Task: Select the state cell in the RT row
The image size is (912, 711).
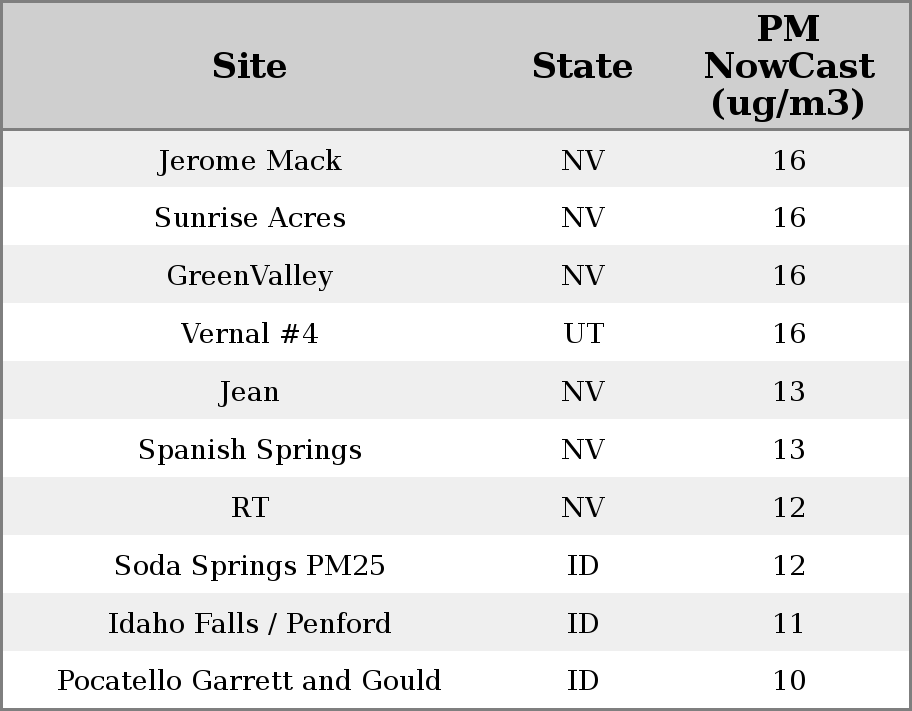Action: 583,508
